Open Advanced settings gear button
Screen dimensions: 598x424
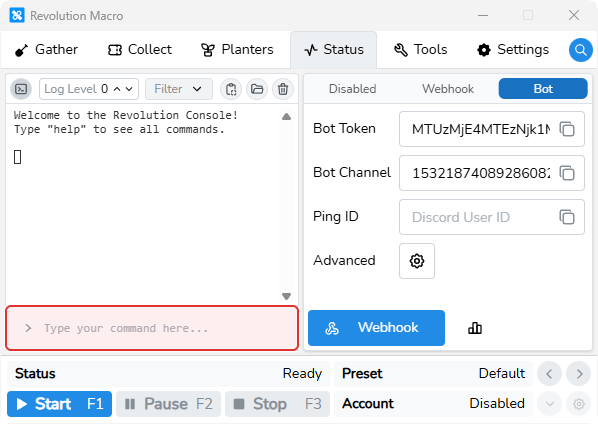pyautogui.click(x=417, y=261)
